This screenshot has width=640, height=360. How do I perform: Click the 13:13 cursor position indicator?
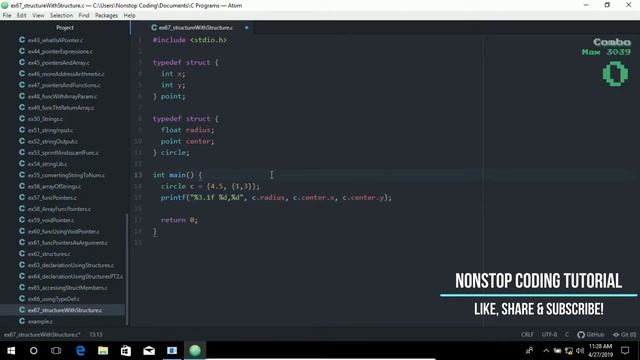pyautogui.click(x=96, y=335)
